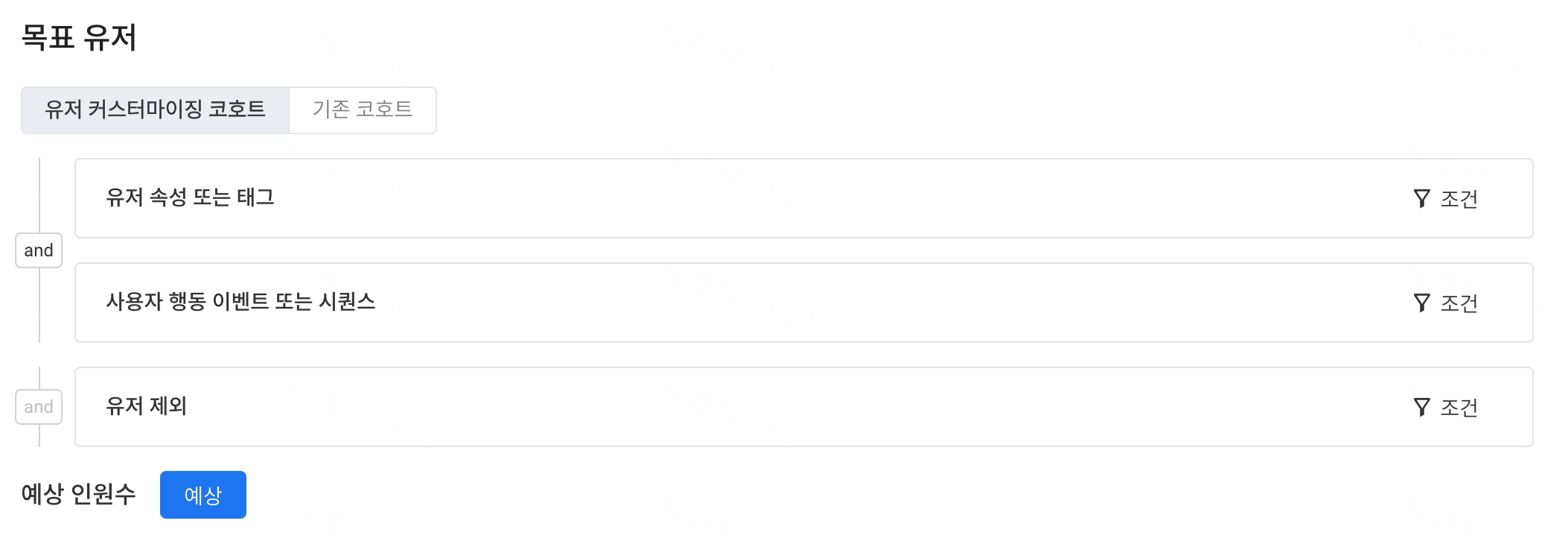Expand the 유저 제외 section title
The image size is (1568, 544).
tap(147, 406)
